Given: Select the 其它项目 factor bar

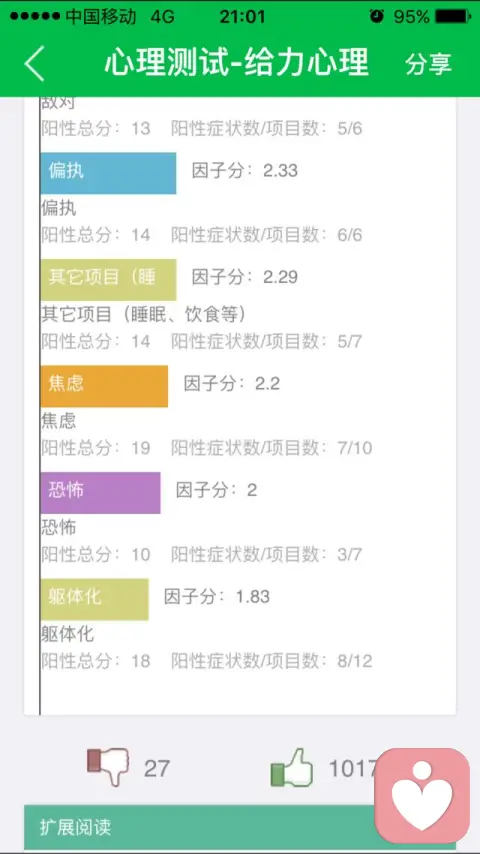Looking at the screenshot, I should (108, 279).
